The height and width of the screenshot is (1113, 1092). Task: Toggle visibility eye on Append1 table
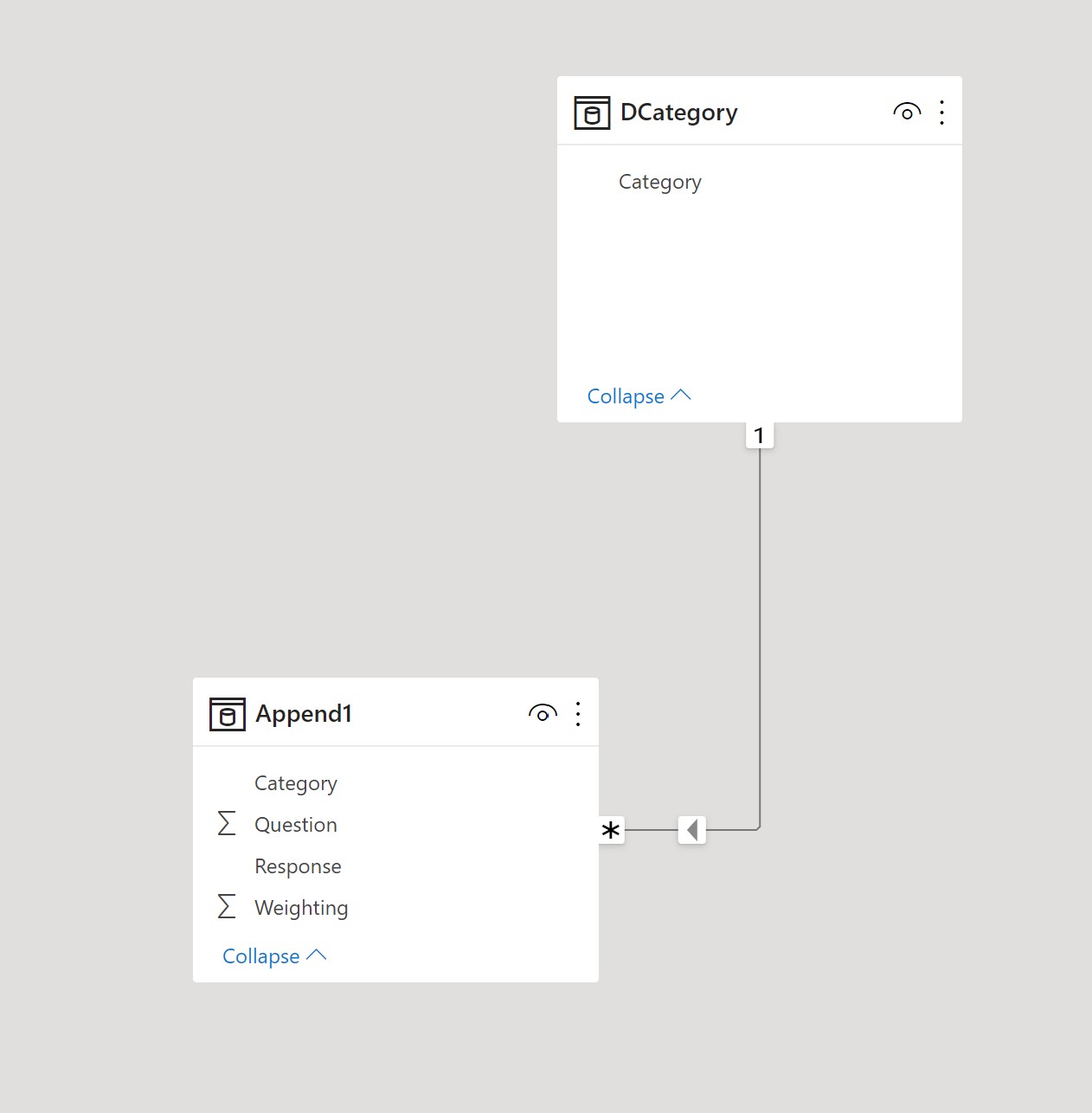pyautogui.click(x=543, y=713)
